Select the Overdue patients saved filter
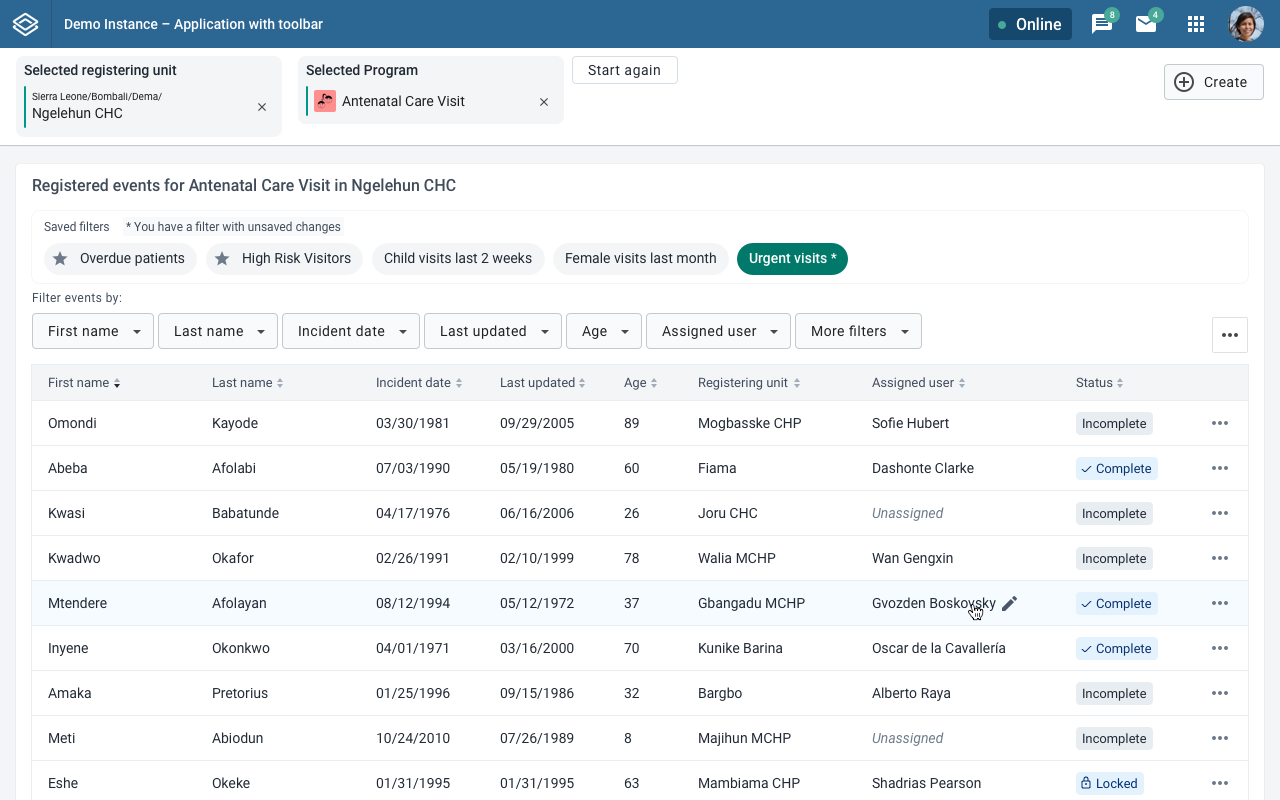The width and height of the screenshot is (1280, 800). 120,259
